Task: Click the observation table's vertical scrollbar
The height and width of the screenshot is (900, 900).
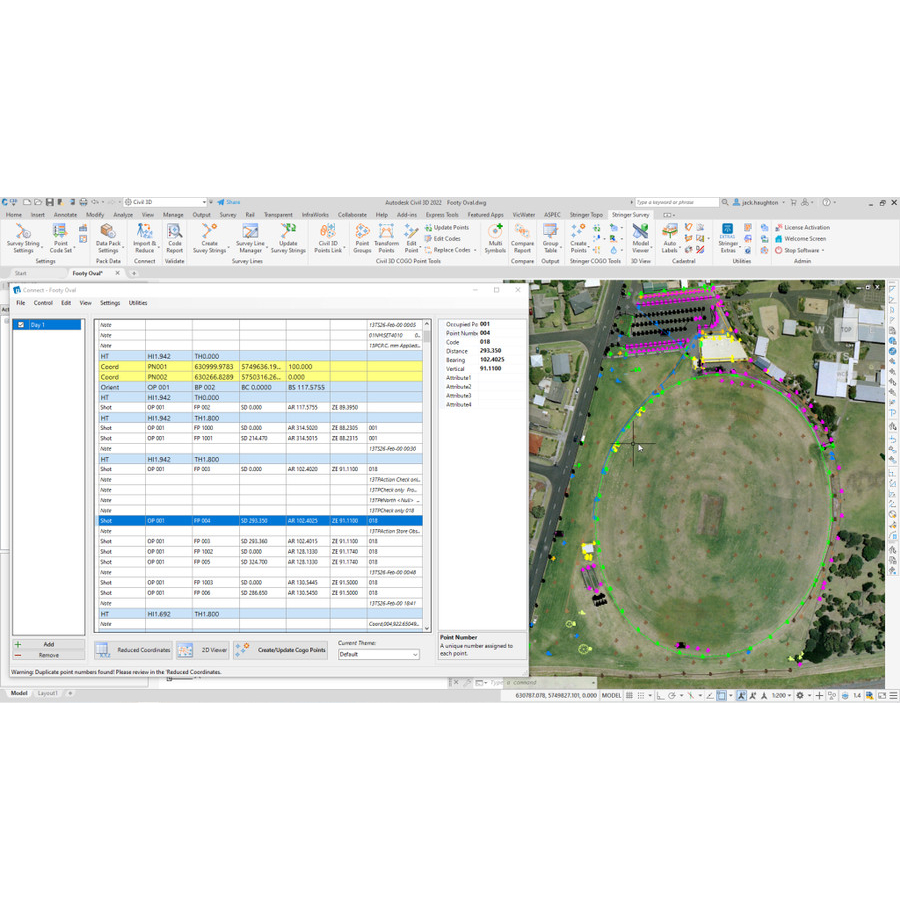Action: pos(426,476)
